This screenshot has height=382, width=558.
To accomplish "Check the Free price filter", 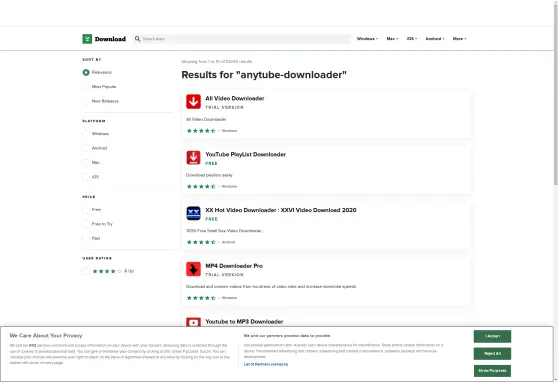I will tap(86, 210).
